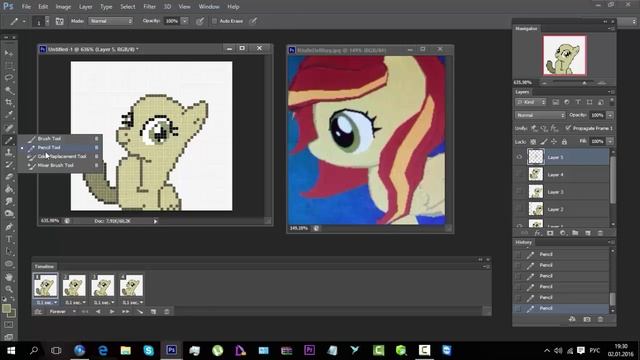This screenshot has height=360, width=640.
Task: Toggle visibility of Layer 3
Action: (x=519, y=192)
